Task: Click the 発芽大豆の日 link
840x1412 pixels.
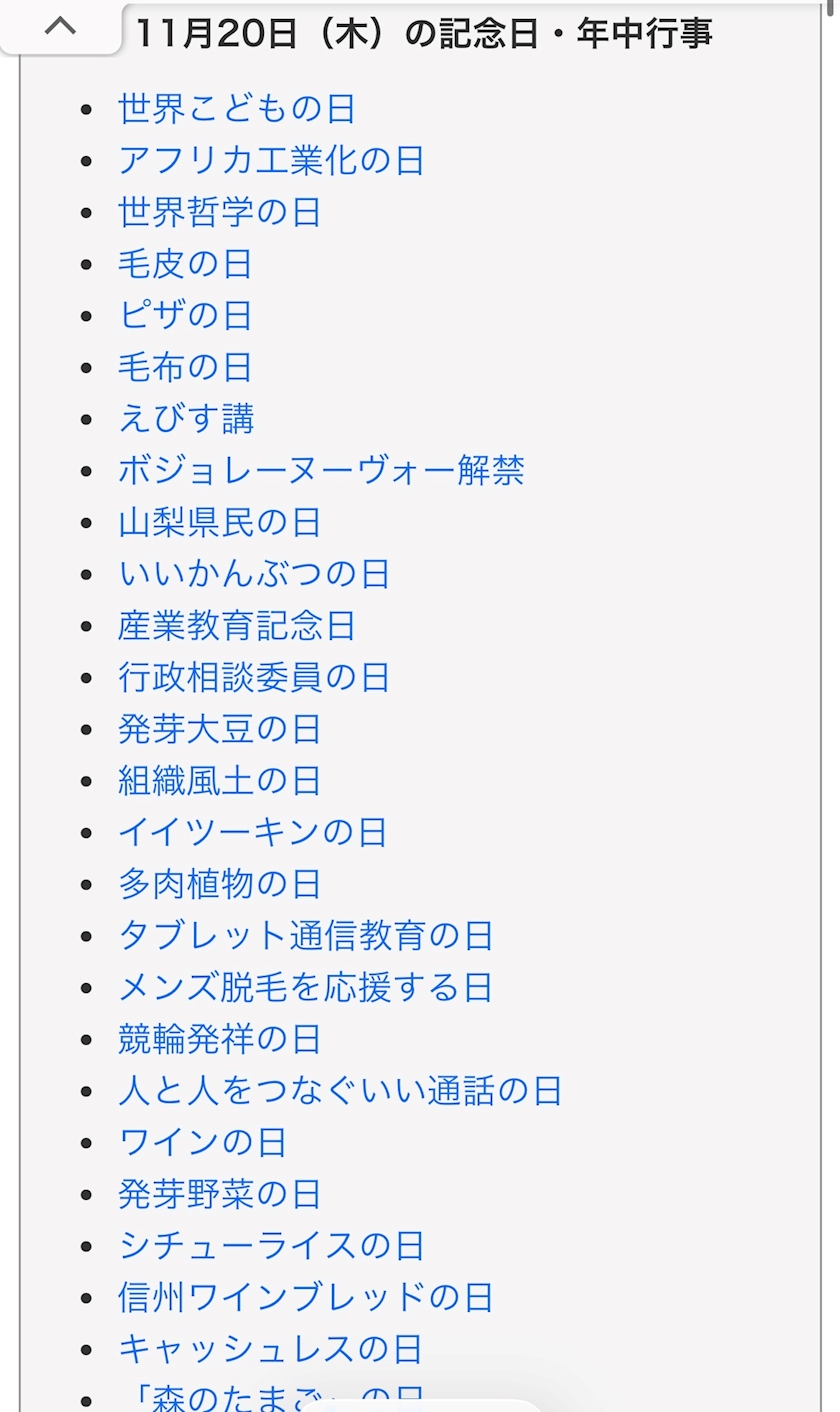Action: [219, 729]
